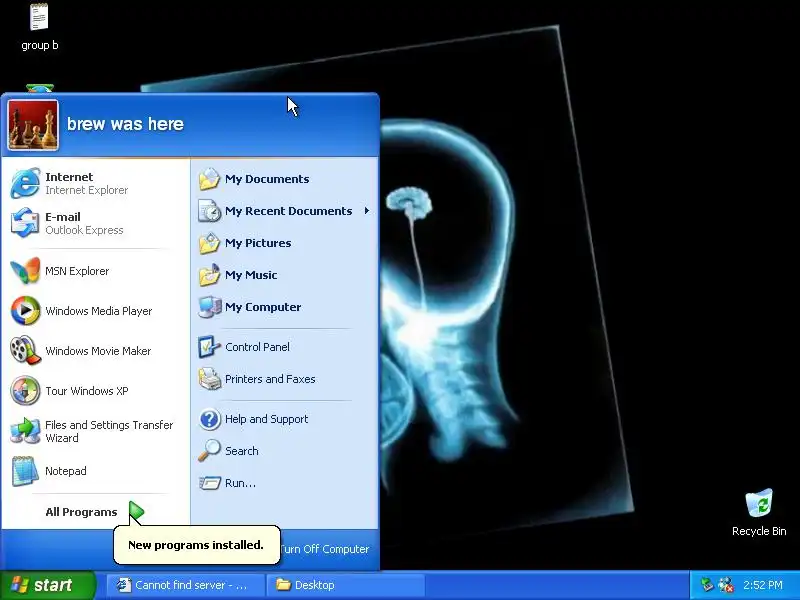800x600 pixels.
Task: Click the Help and Support question mark icon
Action: tap(209, 419)
